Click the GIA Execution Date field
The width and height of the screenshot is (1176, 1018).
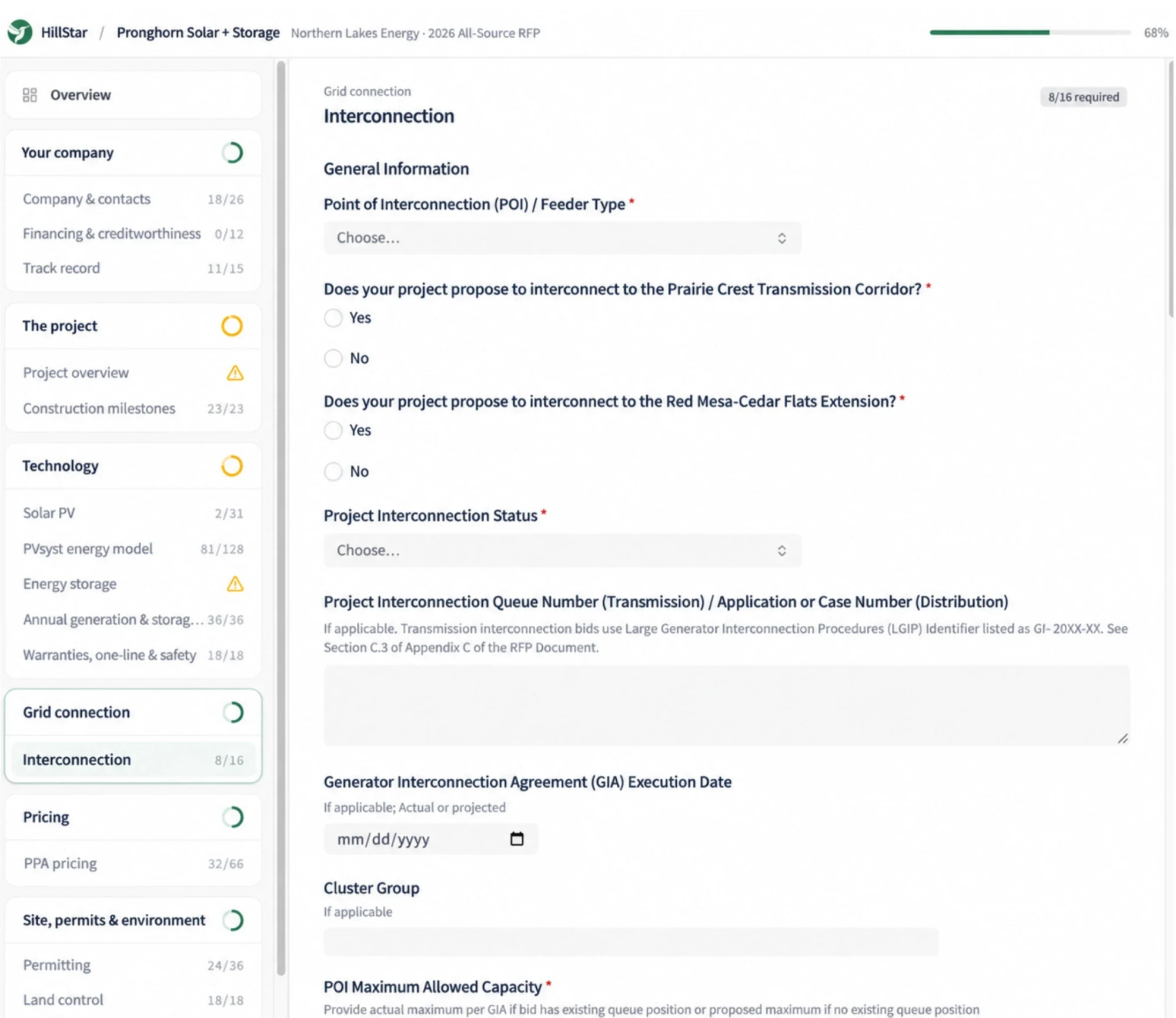coord(430,839)
